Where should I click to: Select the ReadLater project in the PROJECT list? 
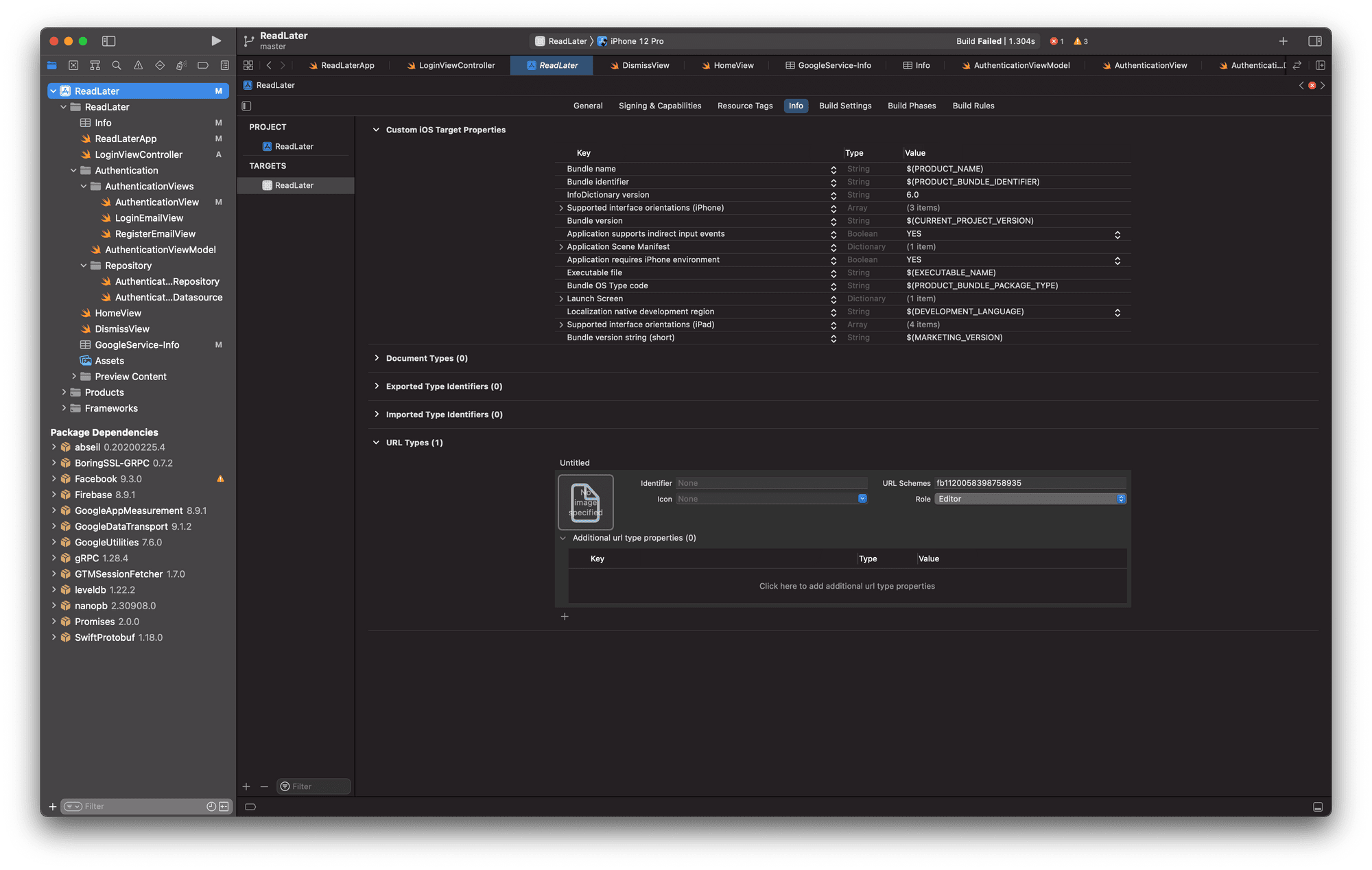tap(294, 146)
